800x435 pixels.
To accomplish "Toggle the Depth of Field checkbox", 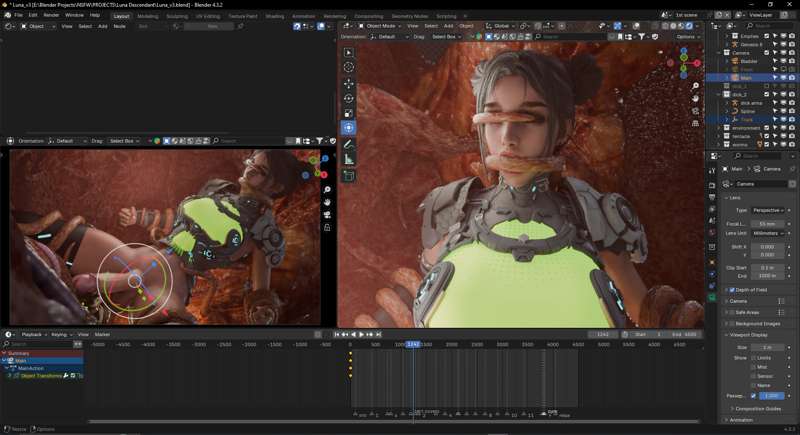I will click(x=732, y=290).
